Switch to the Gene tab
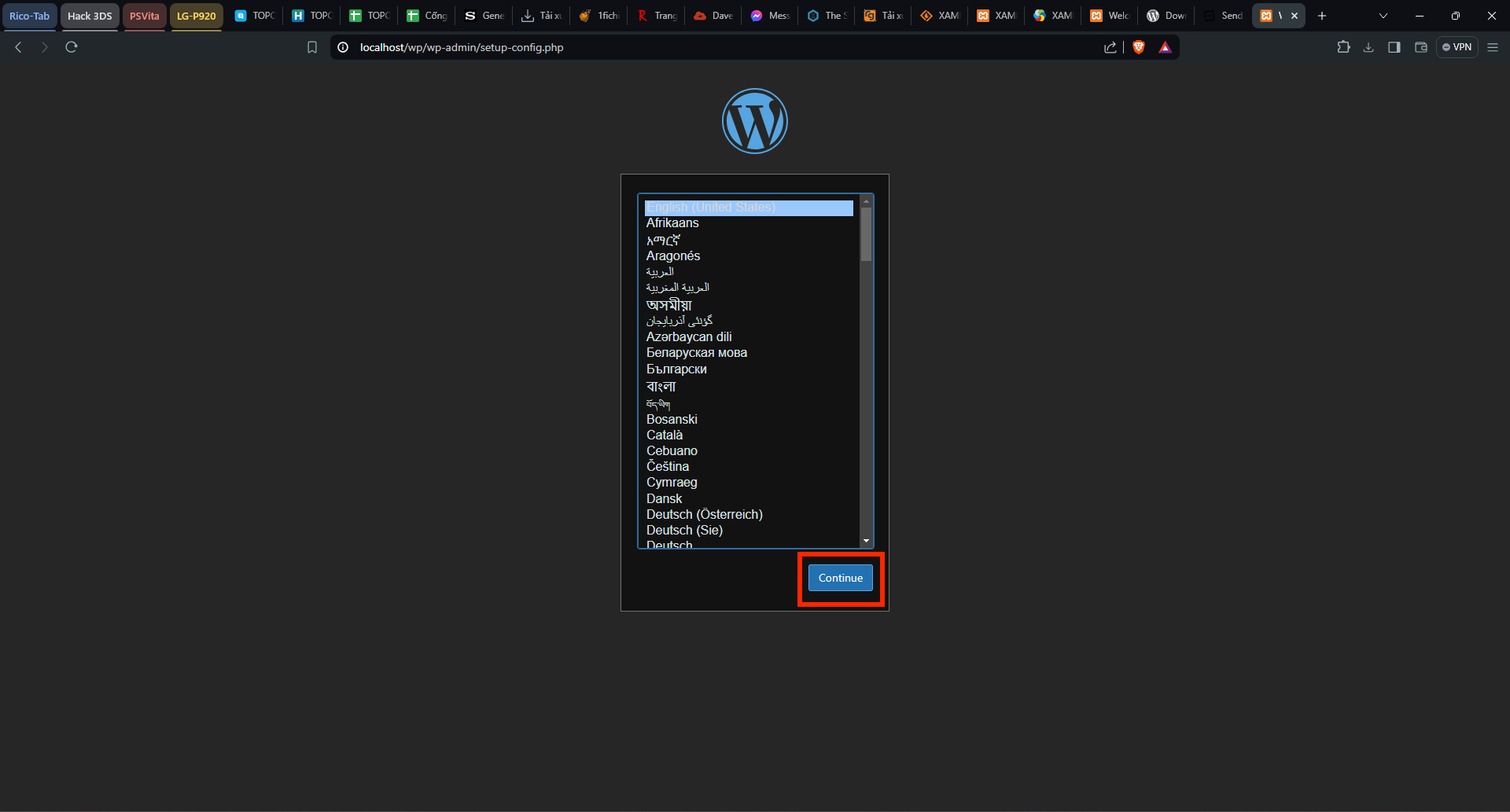 point(484,16)
